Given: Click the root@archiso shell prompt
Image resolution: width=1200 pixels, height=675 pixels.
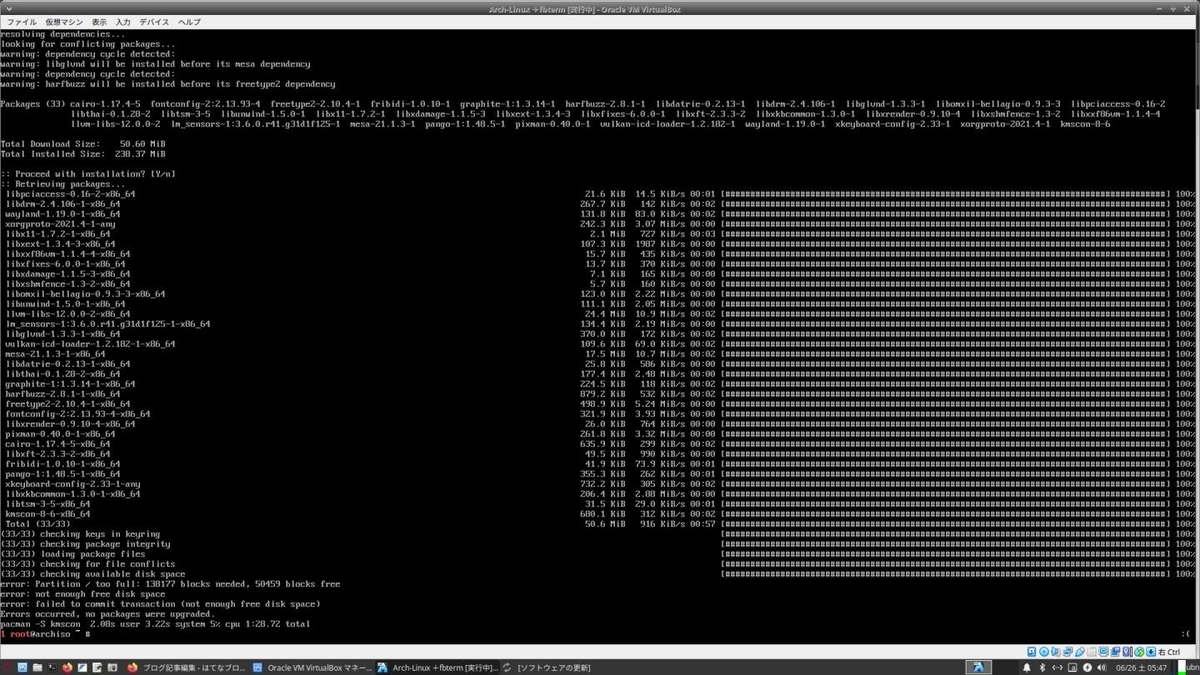Looking at the screenshot, I should pos(46,634).
